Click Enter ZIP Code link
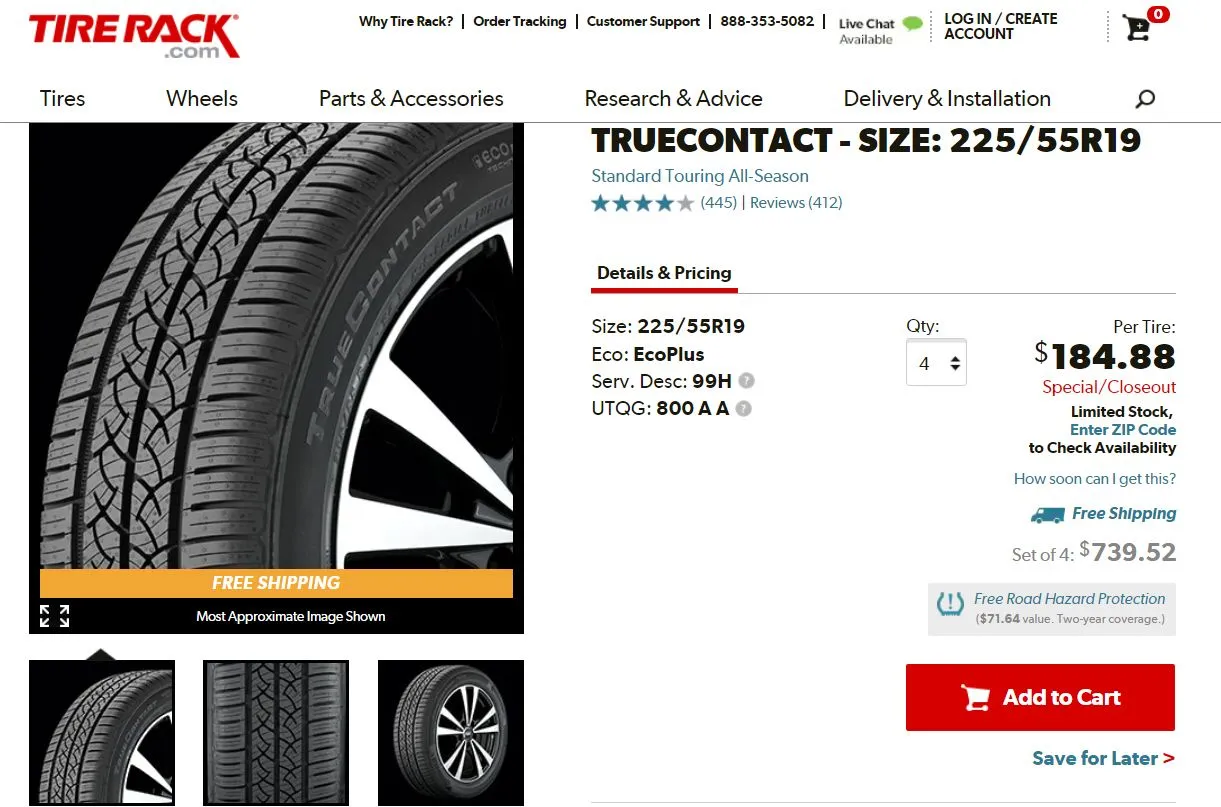The width and height of the screenshot is (1221, 807). coord(1123,429)
